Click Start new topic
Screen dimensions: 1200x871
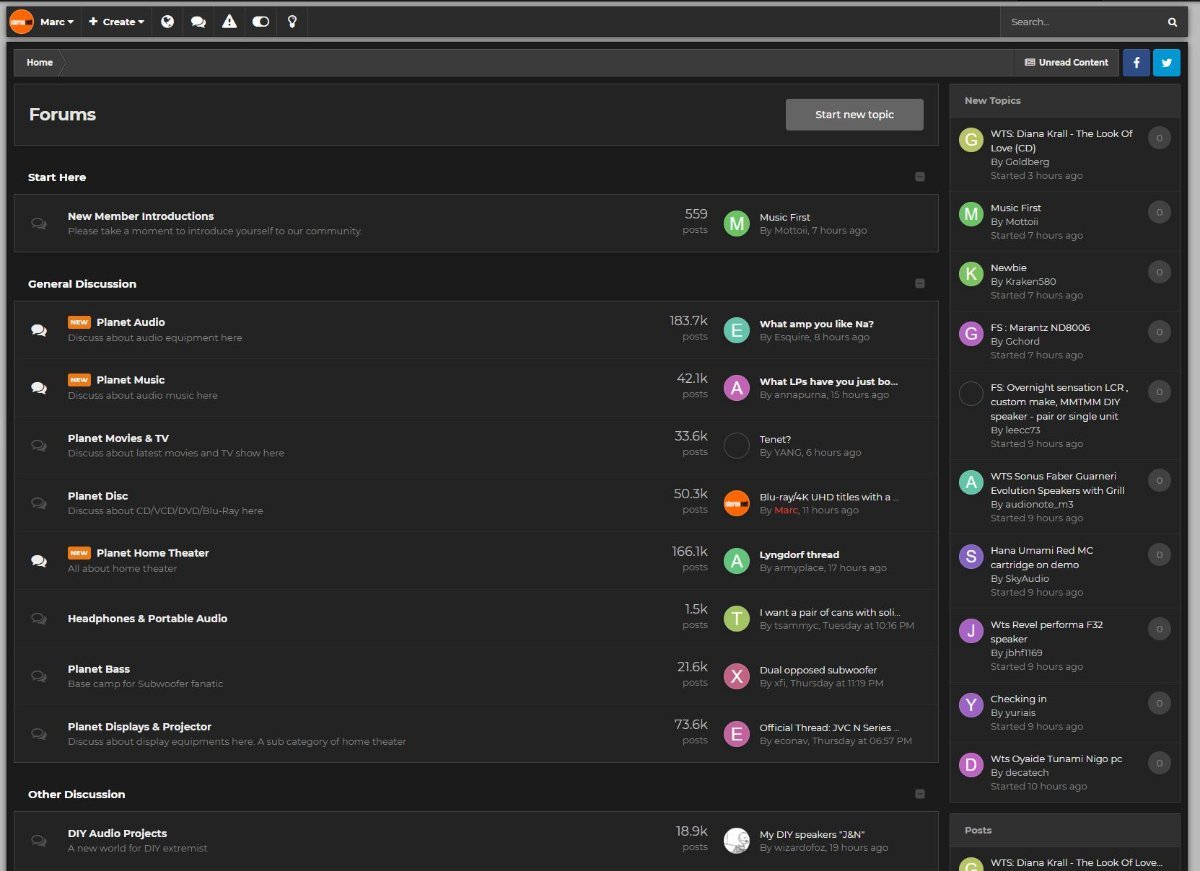pos(854,114)
